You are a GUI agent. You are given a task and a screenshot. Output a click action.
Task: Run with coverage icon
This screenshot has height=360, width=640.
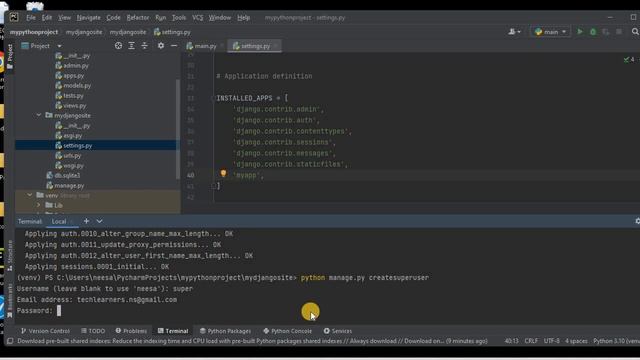click(606, 32)
